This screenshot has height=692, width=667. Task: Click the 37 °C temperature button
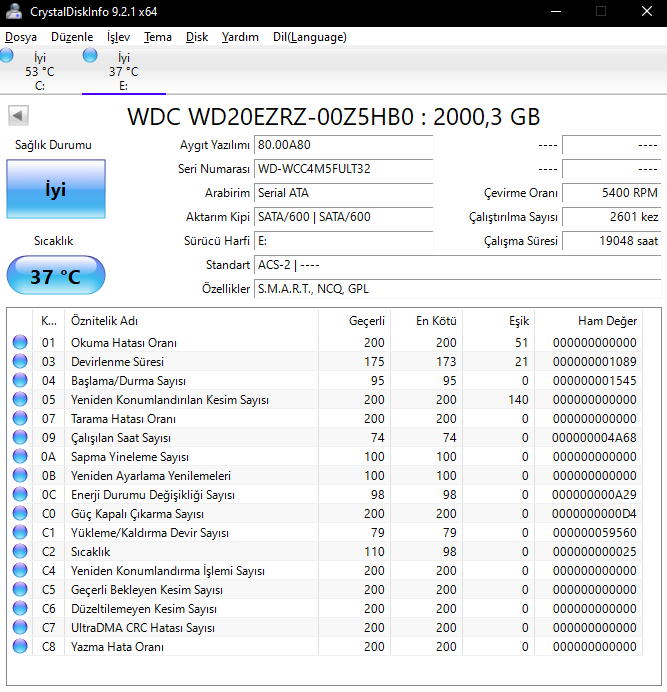(x=56, y=275)
